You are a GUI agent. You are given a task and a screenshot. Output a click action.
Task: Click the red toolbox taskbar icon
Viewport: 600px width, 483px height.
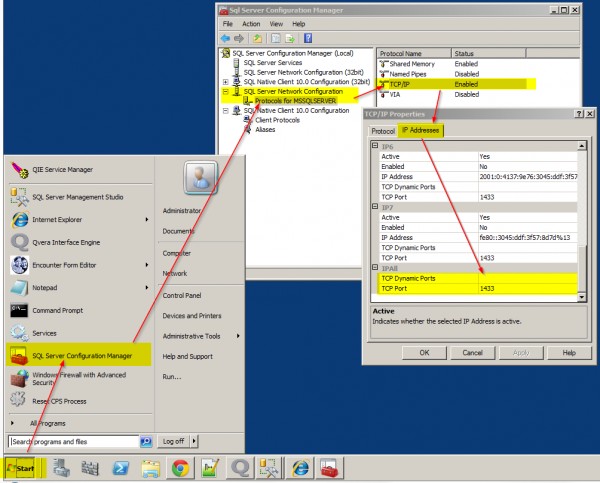[x=331, y=466]
